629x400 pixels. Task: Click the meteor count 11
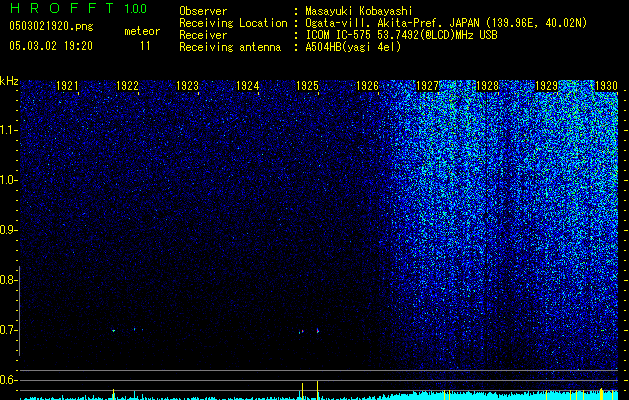pyautogui.click(x=145, y=46)
